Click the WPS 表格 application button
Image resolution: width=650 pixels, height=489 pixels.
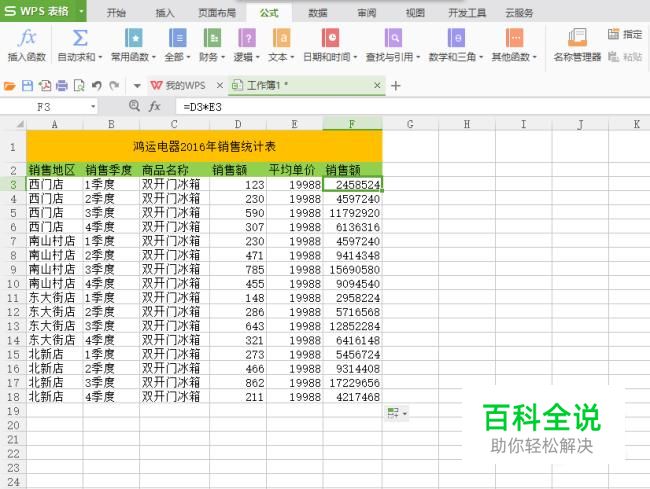[37, 11]
